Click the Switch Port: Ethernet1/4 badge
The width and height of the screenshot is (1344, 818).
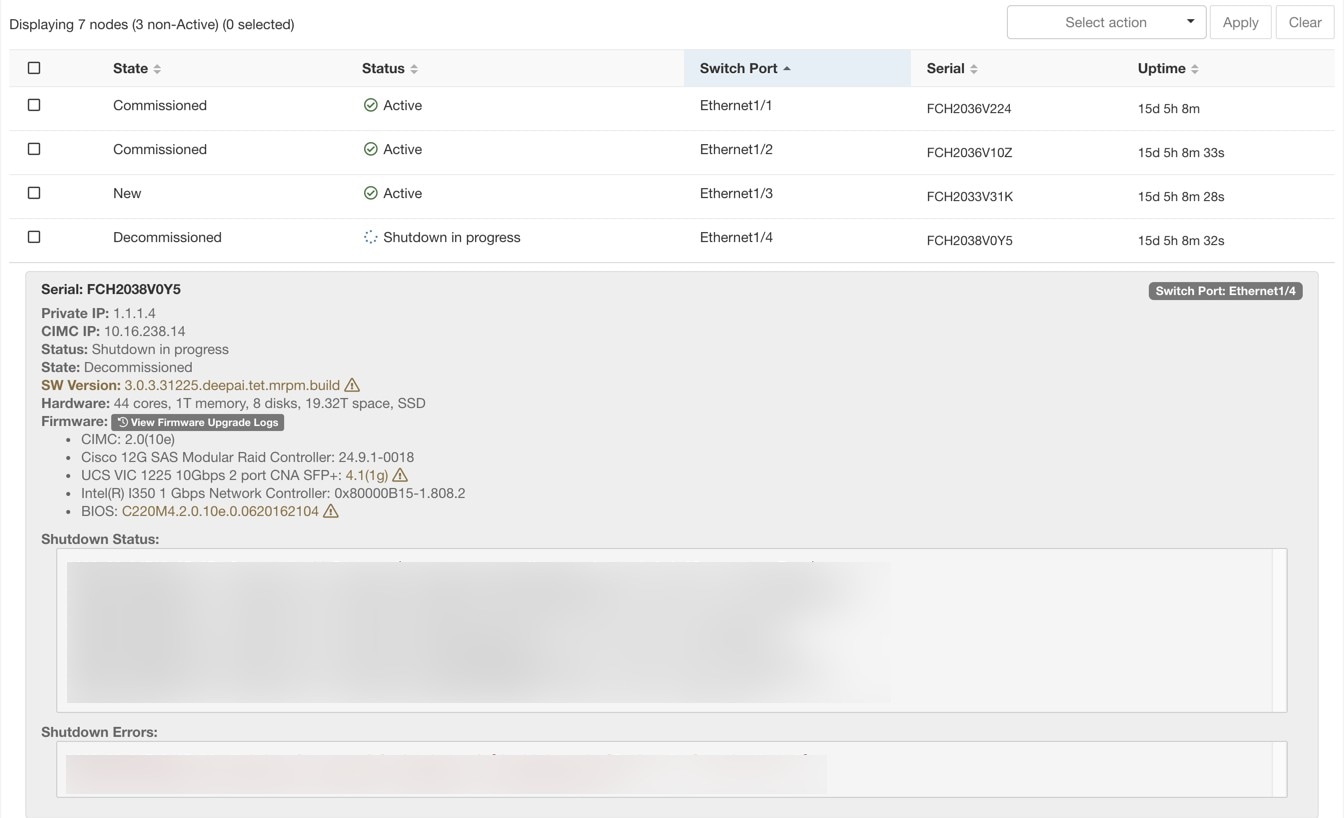[1225, 291]
